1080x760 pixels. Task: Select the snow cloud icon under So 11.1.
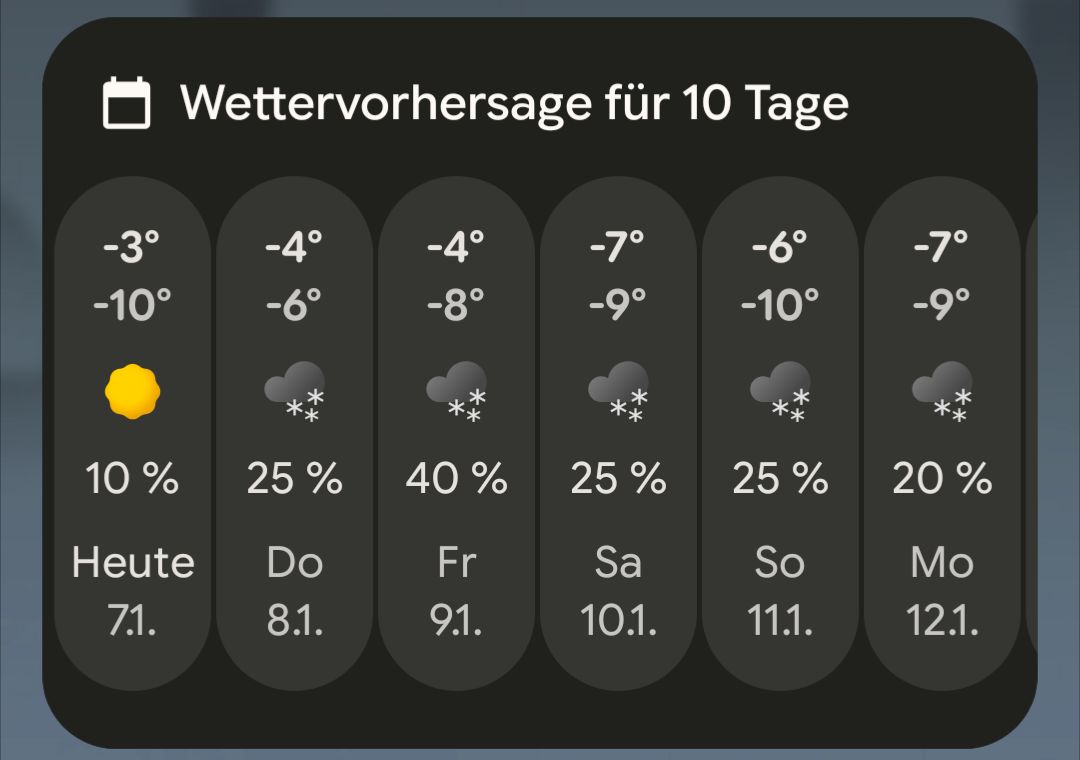pos(779,392)
